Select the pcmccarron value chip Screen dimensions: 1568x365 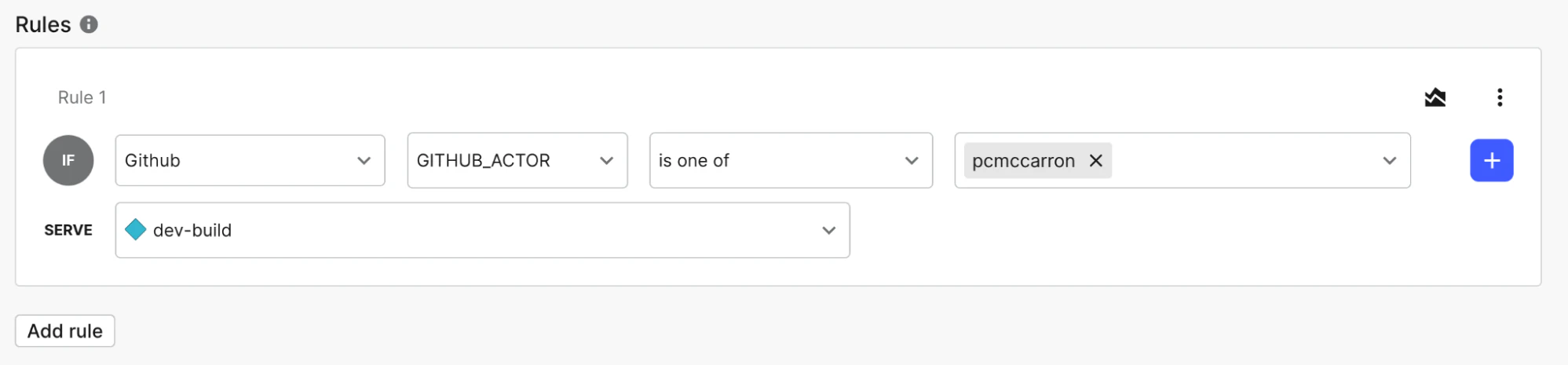coord(1022,160)
